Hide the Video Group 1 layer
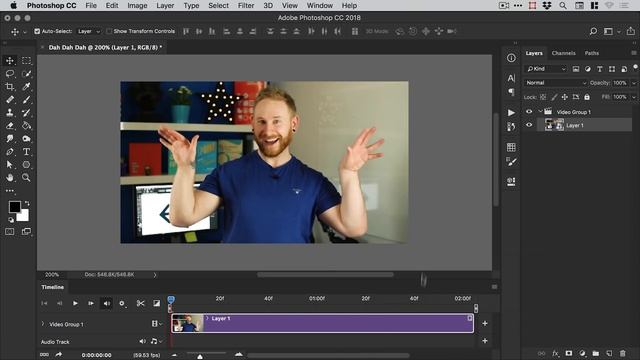 click(x=529, y=111)
